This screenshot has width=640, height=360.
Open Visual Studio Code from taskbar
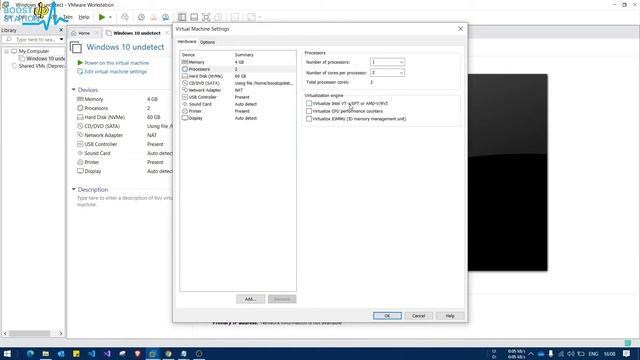91,354
